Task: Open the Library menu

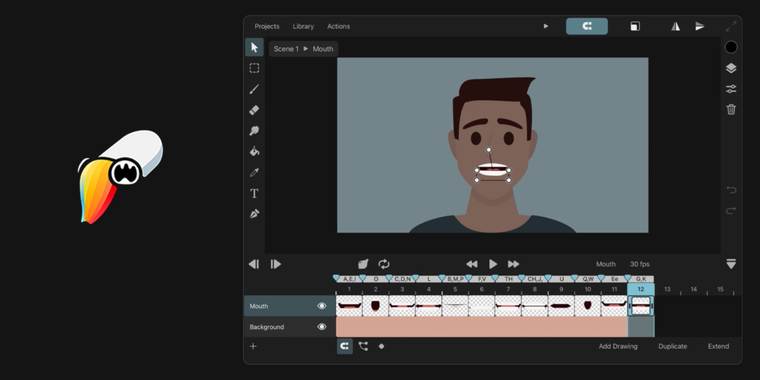Action: [x=303, y=26]
